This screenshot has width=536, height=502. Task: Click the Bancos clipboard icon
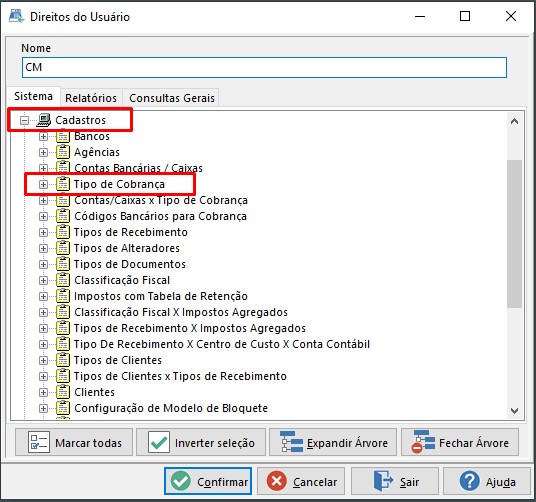click(x=63, y=136)
